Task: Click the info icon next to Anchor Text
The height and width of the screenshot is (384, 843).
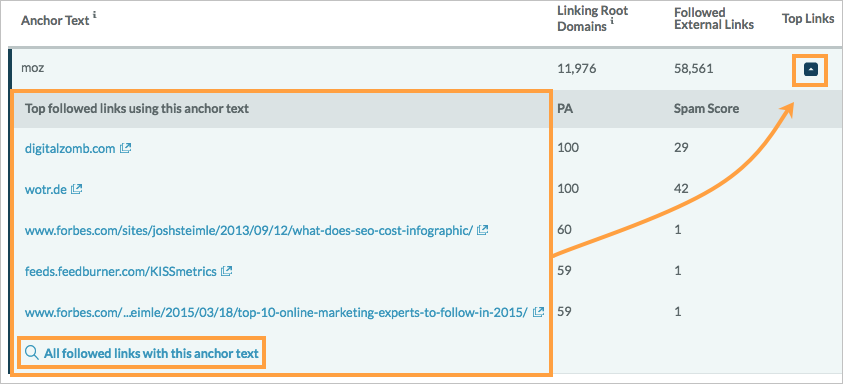Action: 95,16
